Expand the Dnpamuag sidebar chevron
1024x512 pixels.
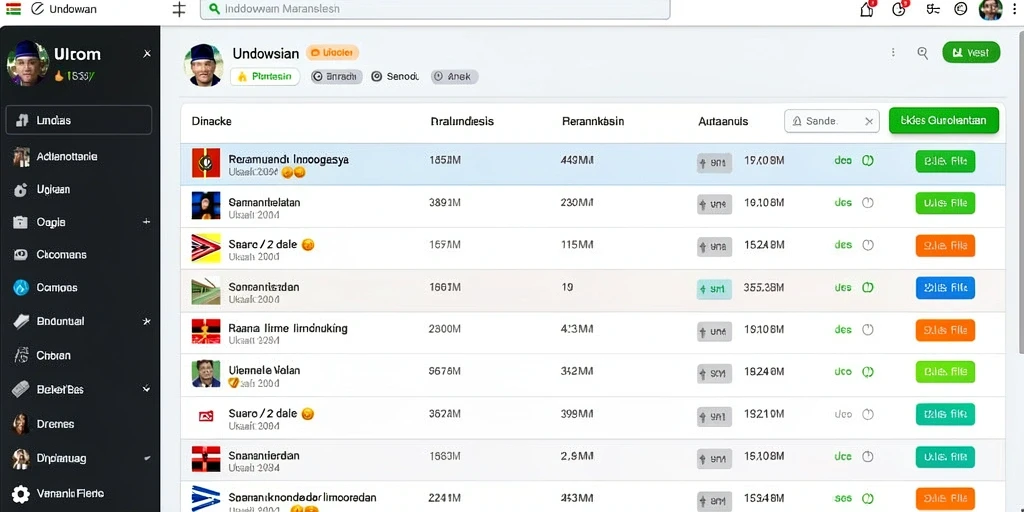point(146,458)
